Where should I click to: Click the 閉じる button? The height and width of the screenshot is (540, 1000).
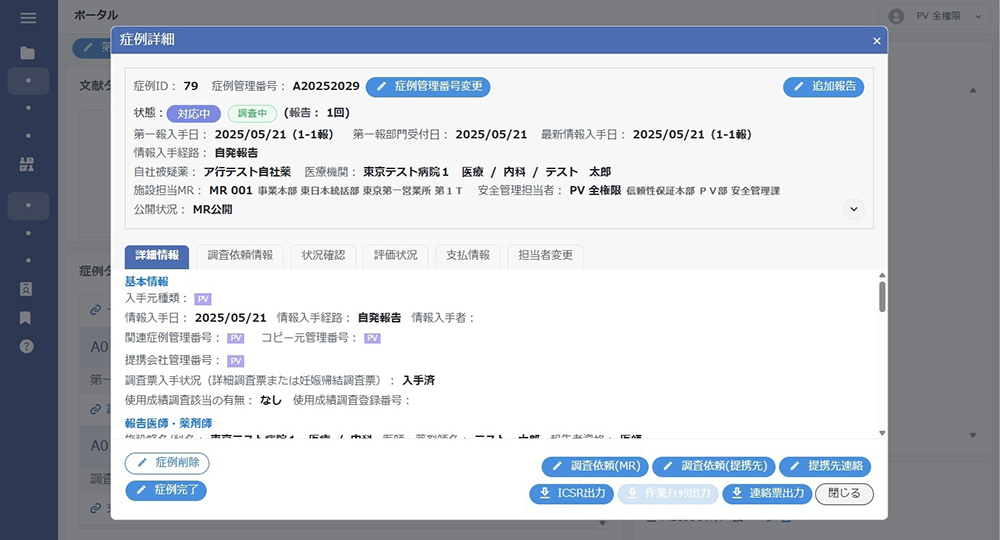[x=844, y=493]
